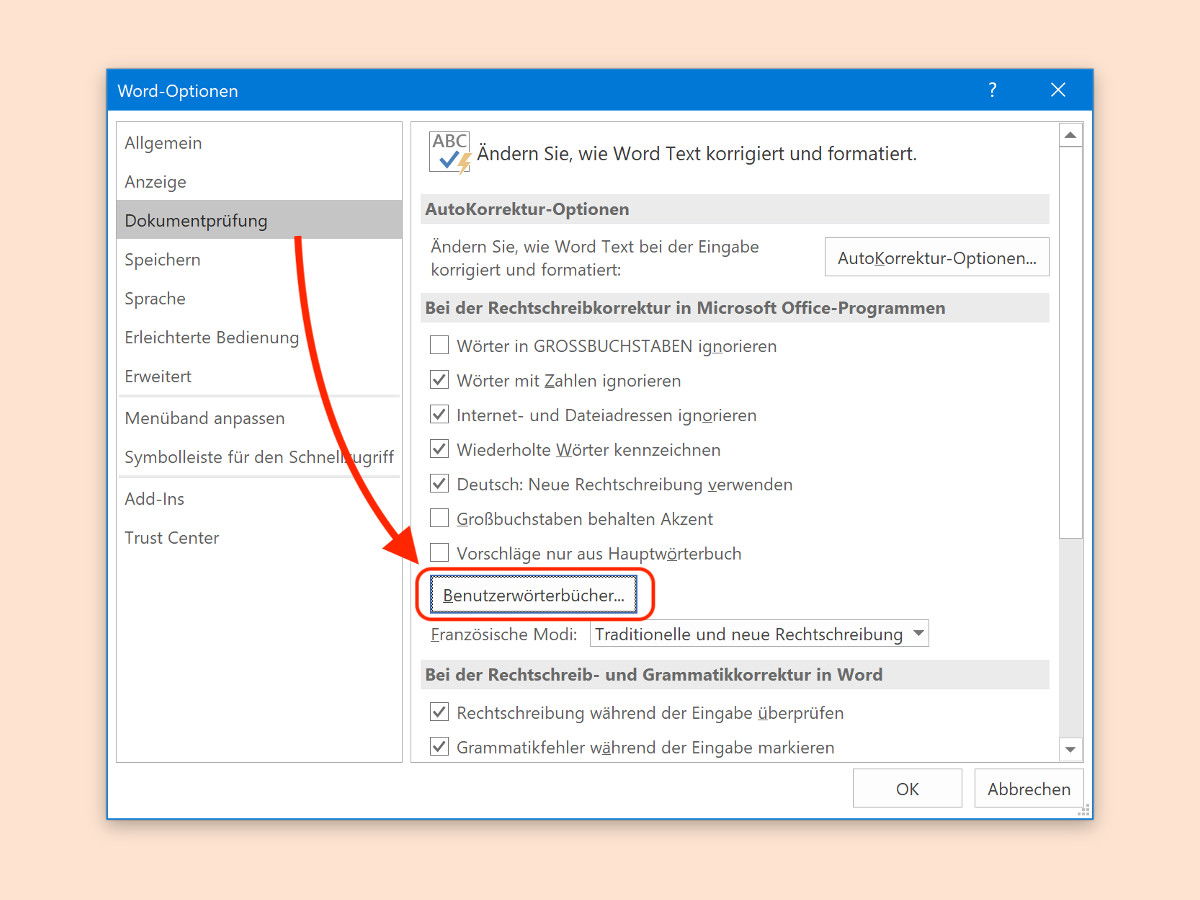Open Symbolleiste für den Schnellzugriff
Image resolution: width=1200 pixels, height=900 pixels.
(259, 458)
